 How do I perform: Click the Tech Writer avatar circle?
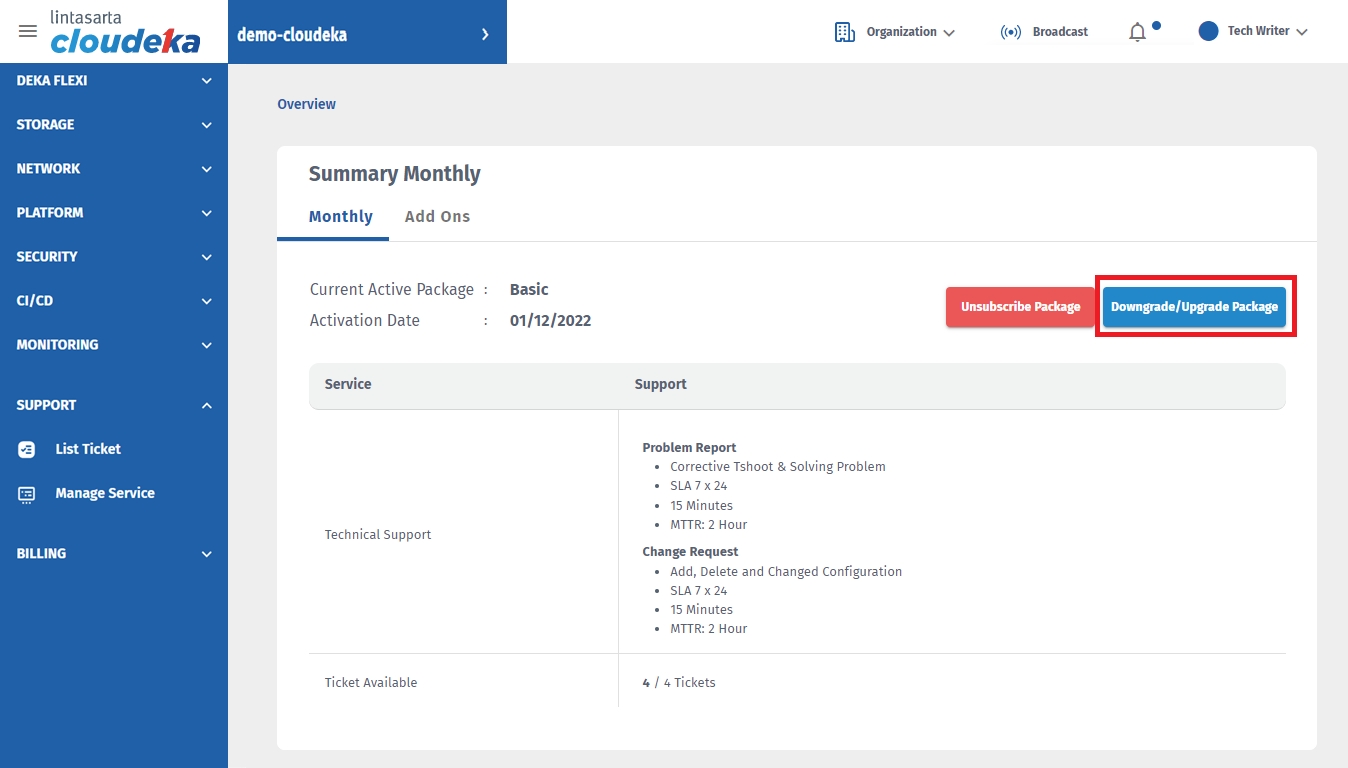(1208, 31)
